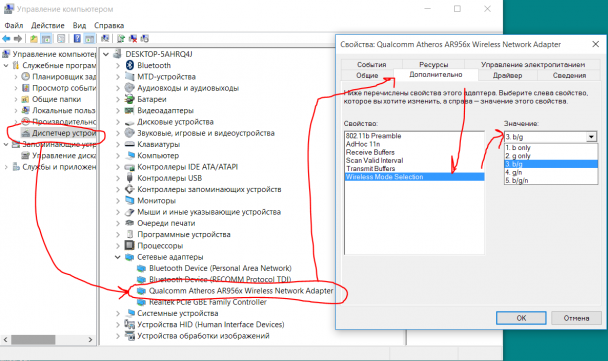608x361 pixels.
Task: Collapse the Сетевые адаптеры node
Action: click(x=118, y=257)
